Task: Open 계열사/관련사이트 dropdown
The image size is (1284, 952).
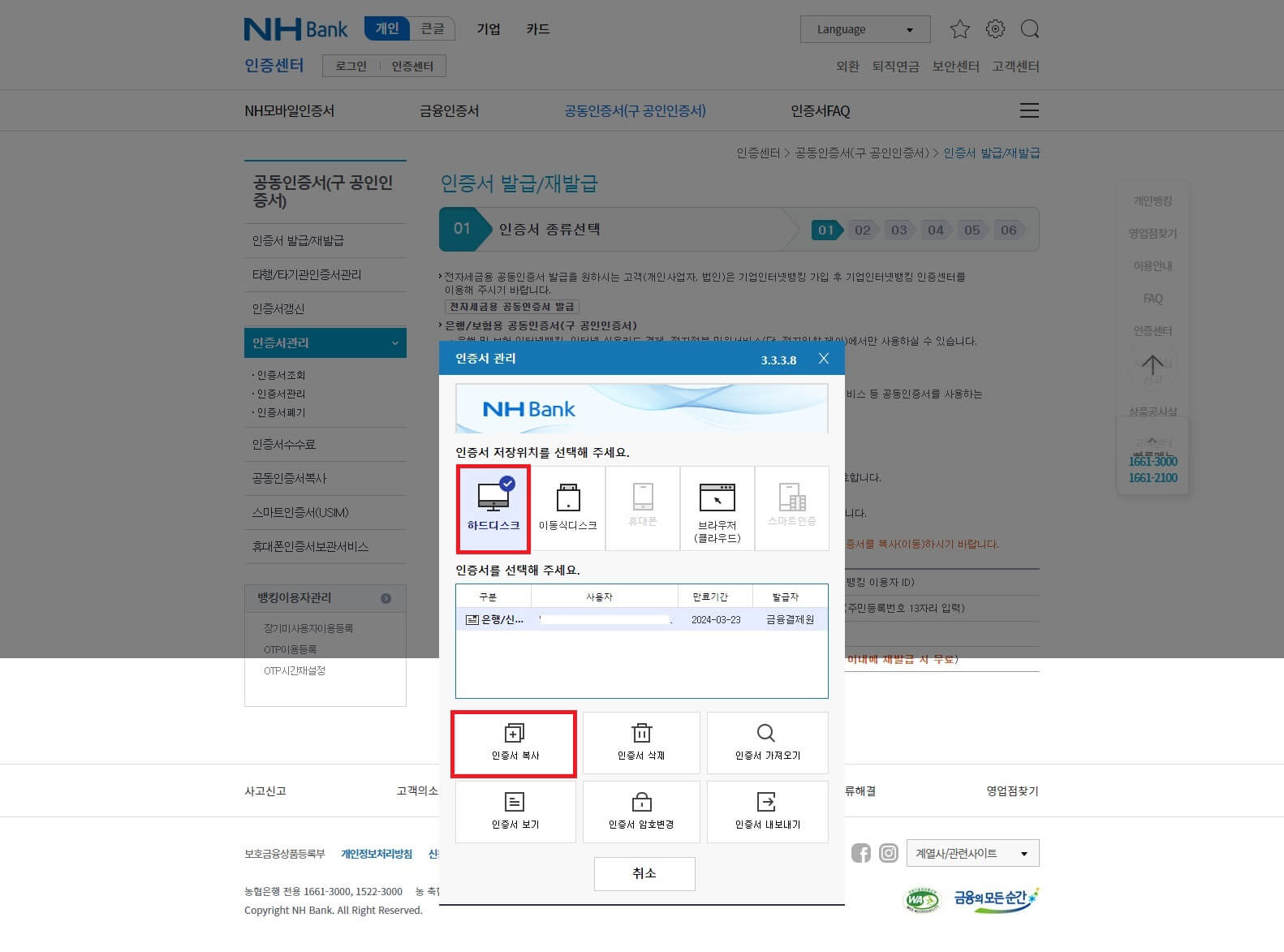Action: pyautogui.click(x=972, y=853)
